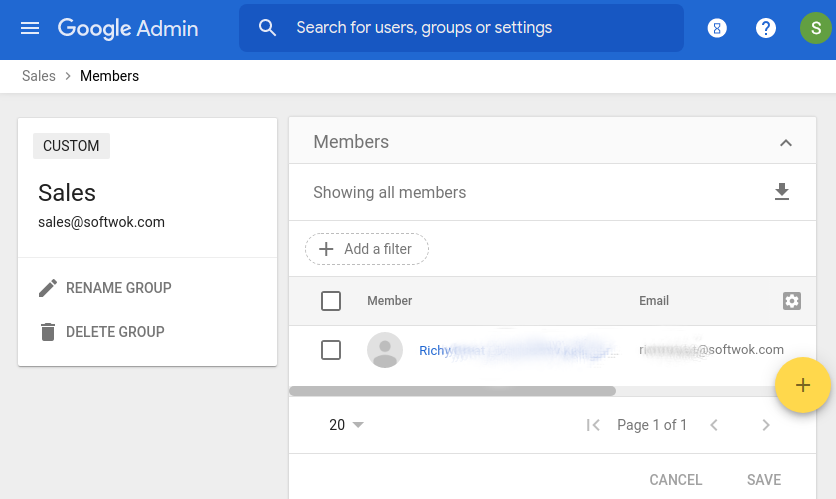Tick the checkbox for member Richy
The image size is (836, 499).
[331, 350]
